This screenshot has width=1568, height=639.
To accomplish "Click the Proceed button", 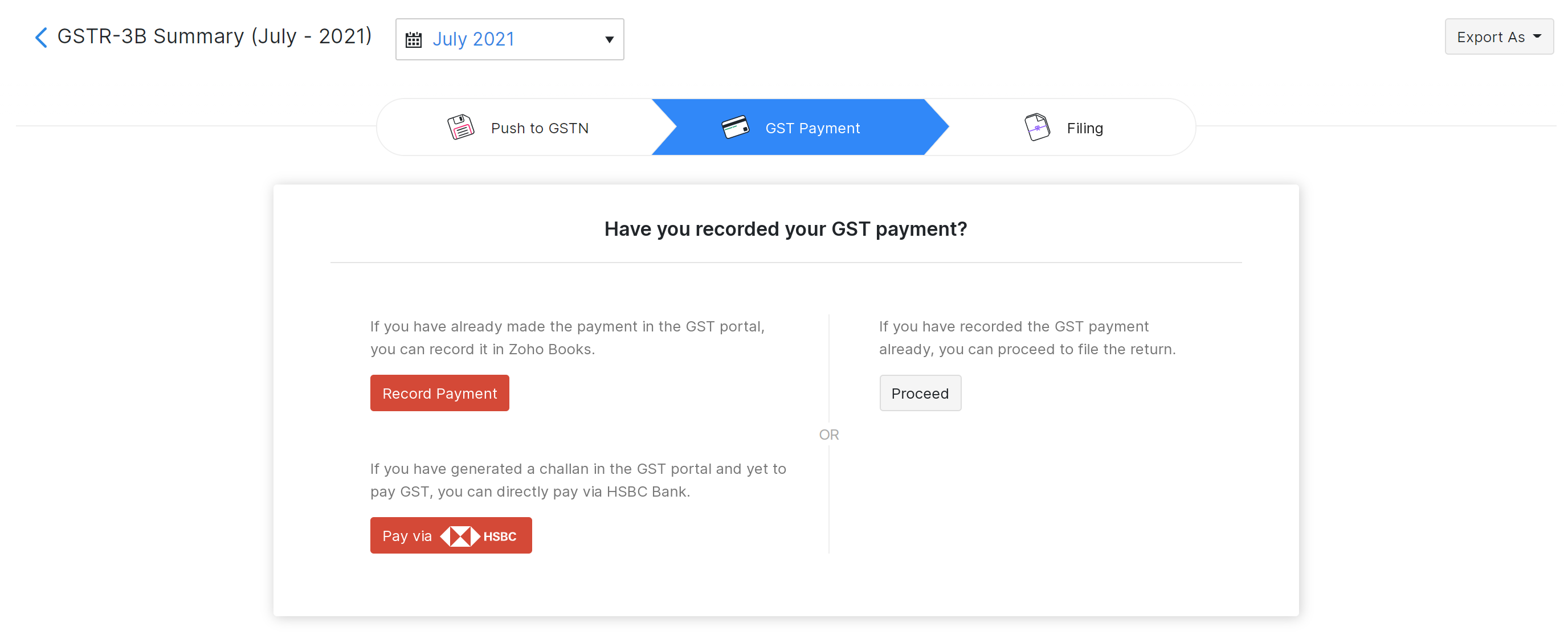I will 919,394.
